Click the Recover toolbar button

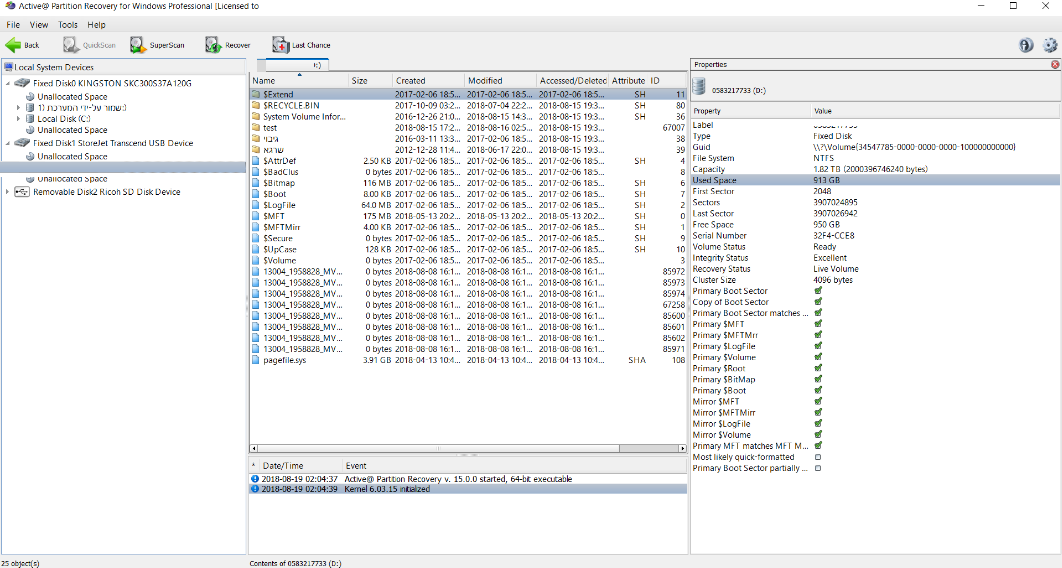[228, 45]
